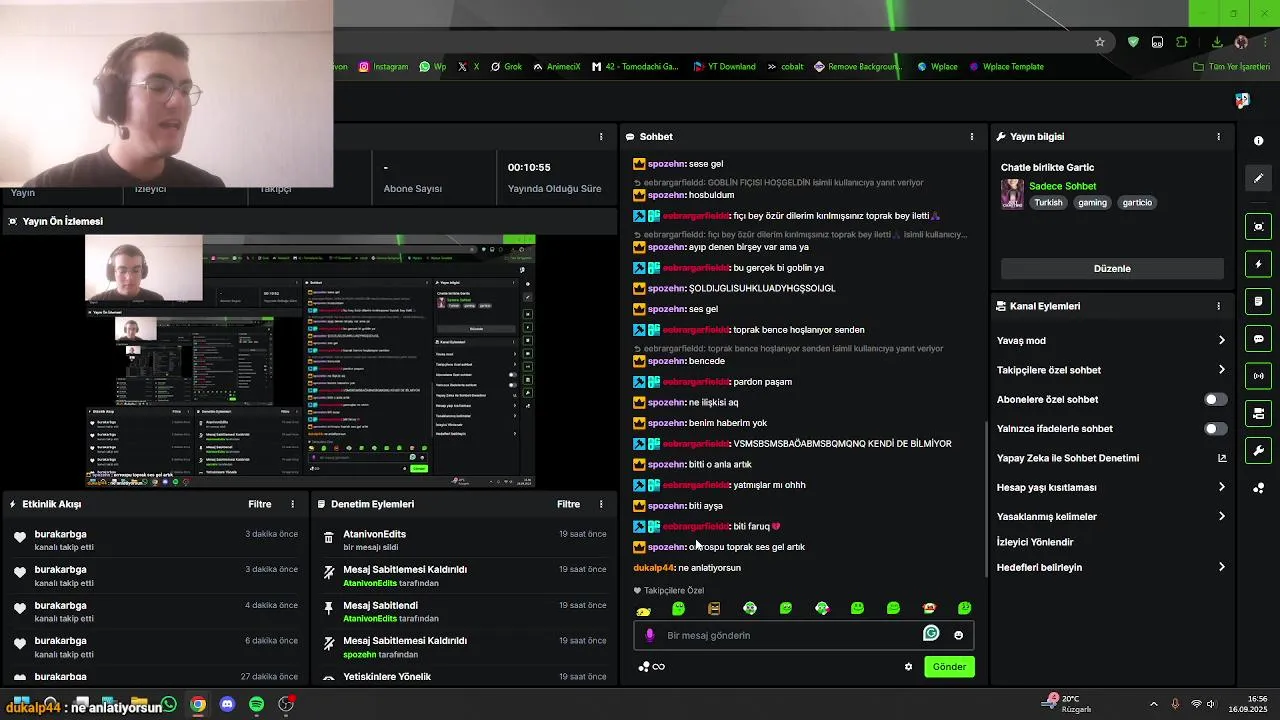Open Chrome downloads icon
This screenshot has height=720, width=1280.
(x=1217, y=42)
